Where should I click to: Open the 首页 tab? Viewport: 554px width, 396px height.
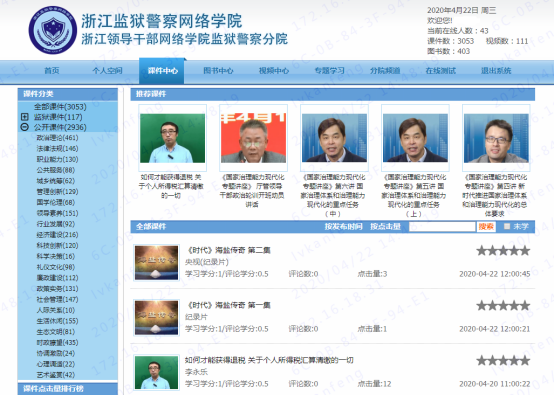[x=52, y=71]
